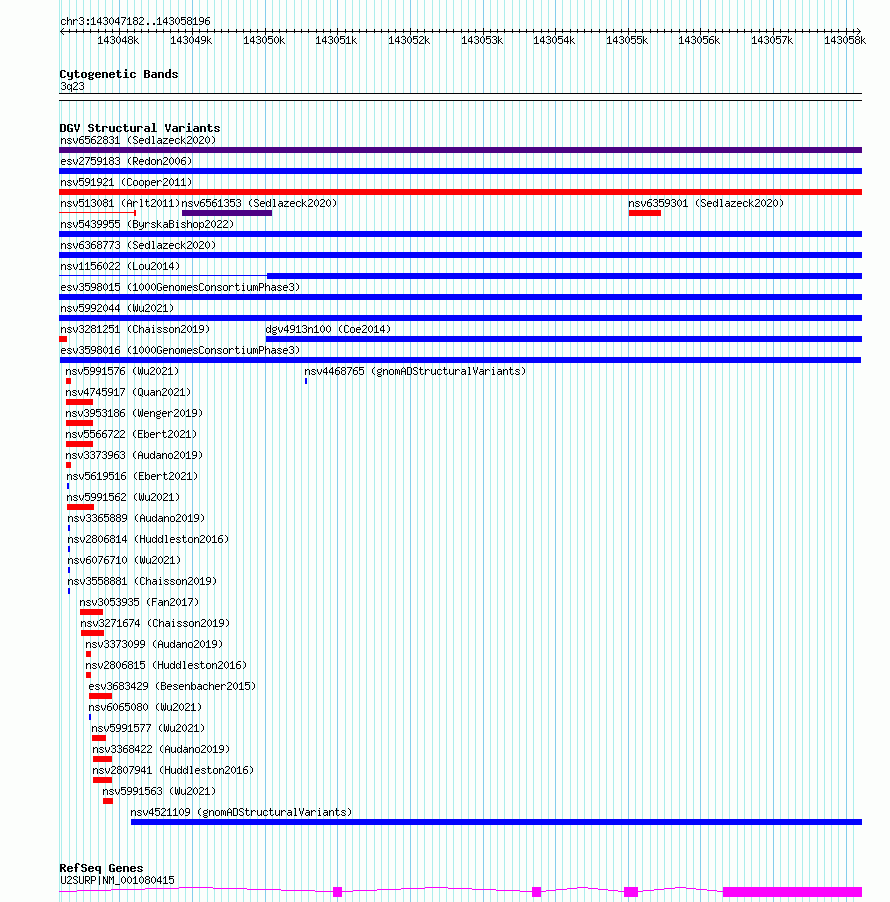Click the nsv6065080 (Wu2021) label
The width and height of the screenshot is (890, 902).
145,708
